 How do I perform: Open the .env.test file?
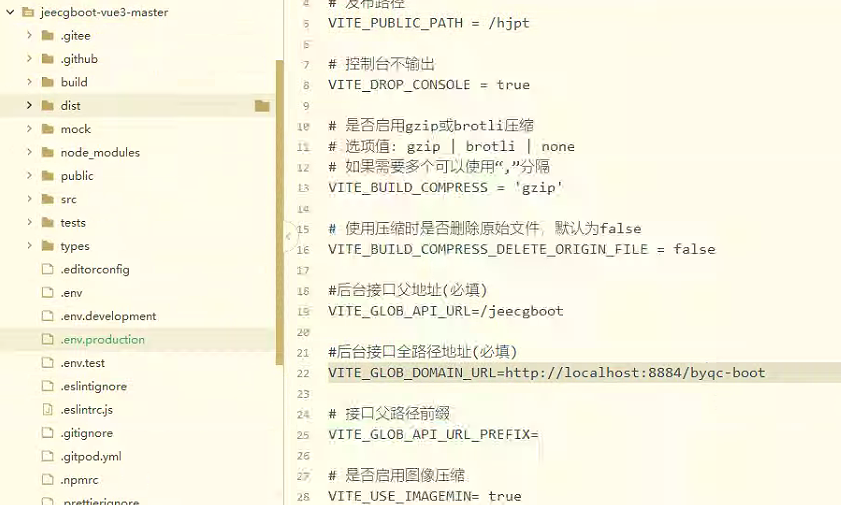(x=83, y=363)
